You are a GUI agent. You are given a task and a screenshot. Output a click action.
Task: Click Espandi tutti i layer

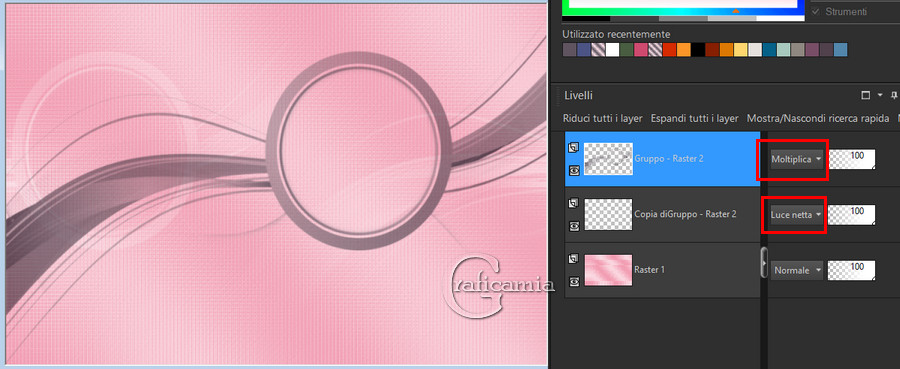(695, 119)
